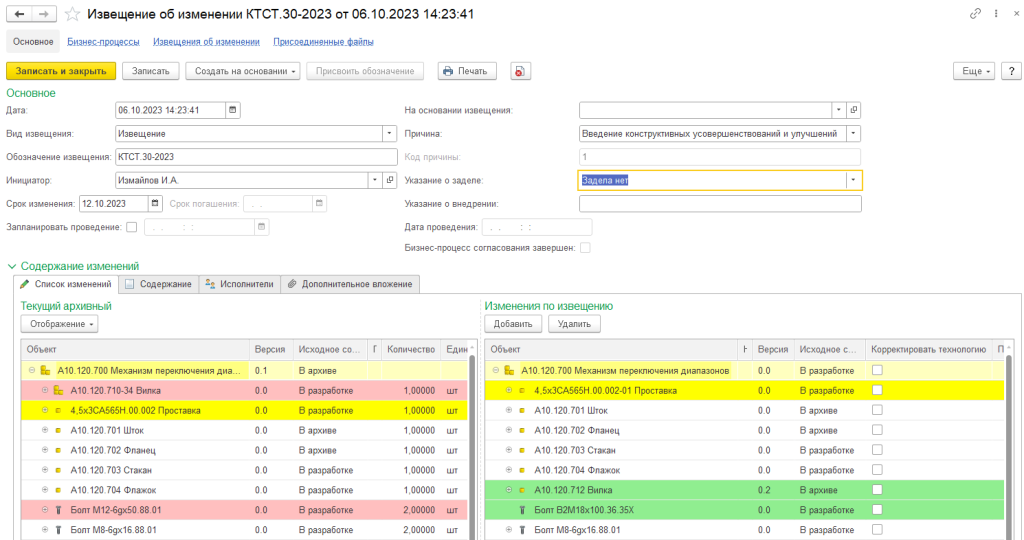Viewport: 1024px width, 540px height.
Task: Click the Обозначение извещения input field
Action: [x=255, y=157]
